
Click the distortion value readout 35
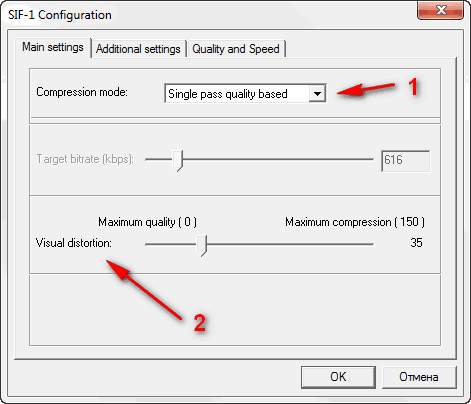coord(416,243)
